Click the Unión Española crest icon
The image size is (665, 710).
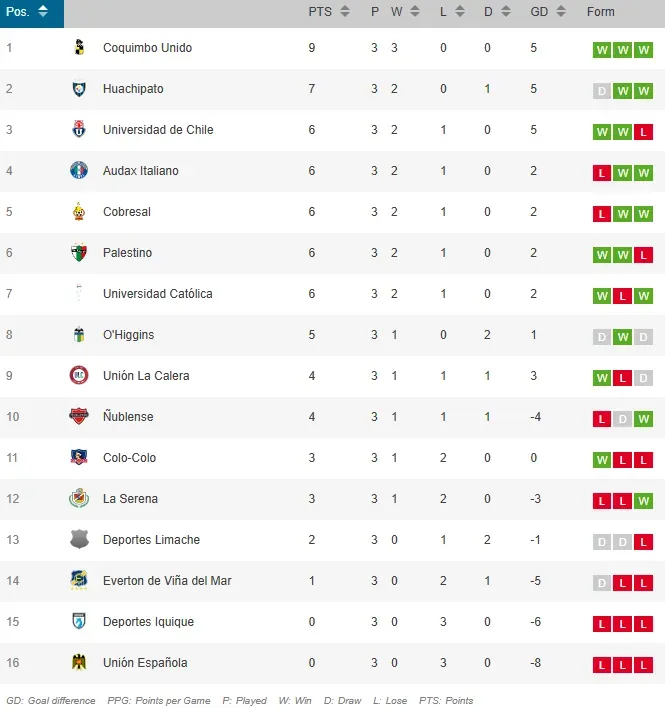79,663
